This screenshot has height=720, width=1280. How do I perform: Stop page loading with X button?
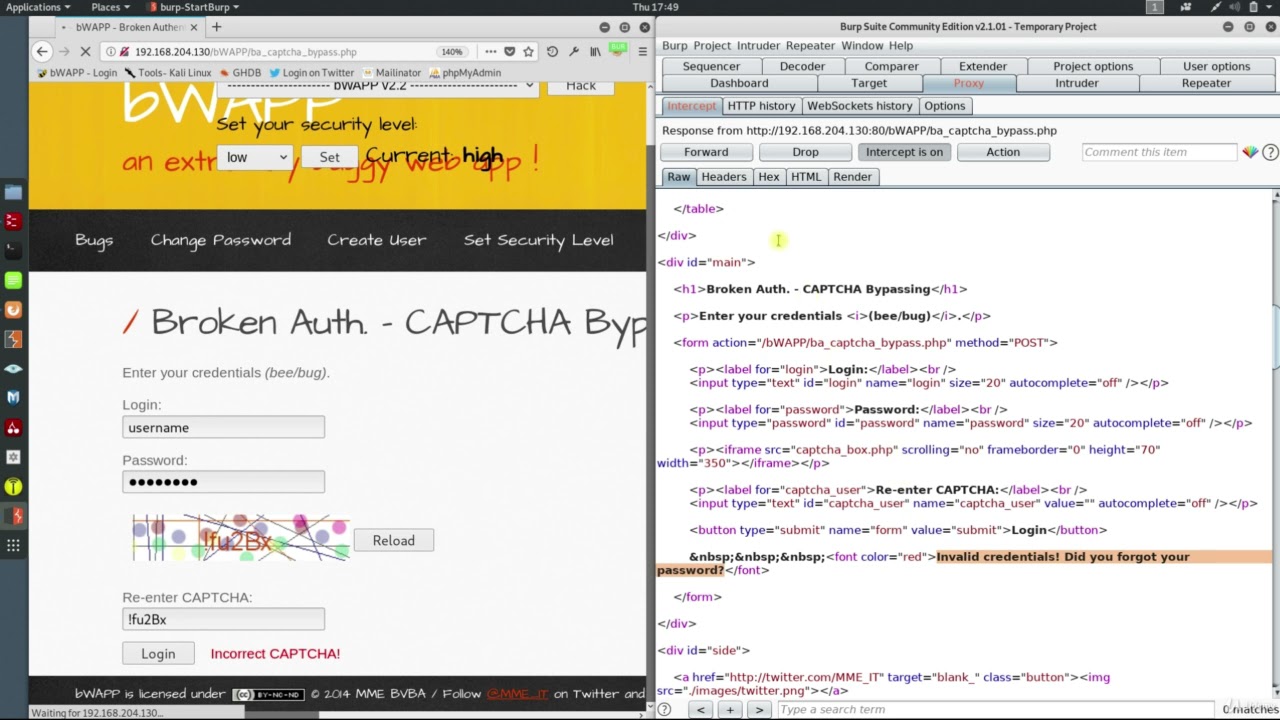(86, 51)
